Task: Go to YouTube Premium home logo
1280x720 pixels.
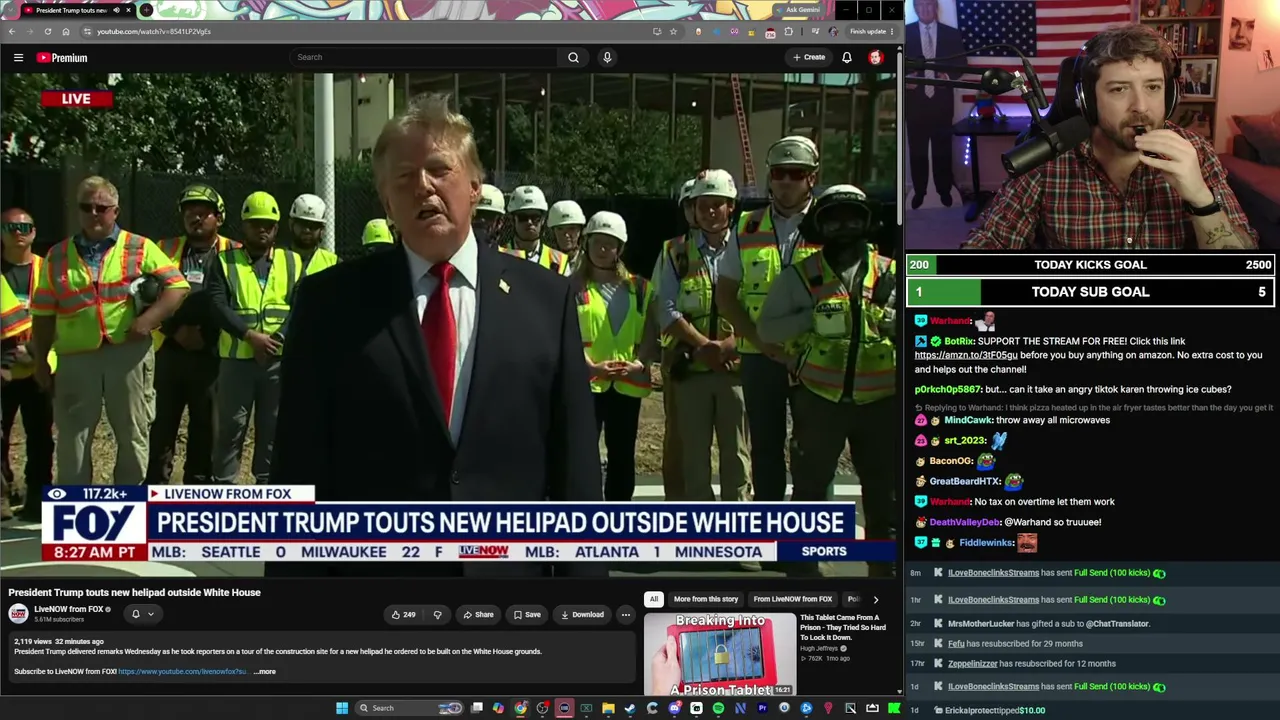Action: coord(62,57)
